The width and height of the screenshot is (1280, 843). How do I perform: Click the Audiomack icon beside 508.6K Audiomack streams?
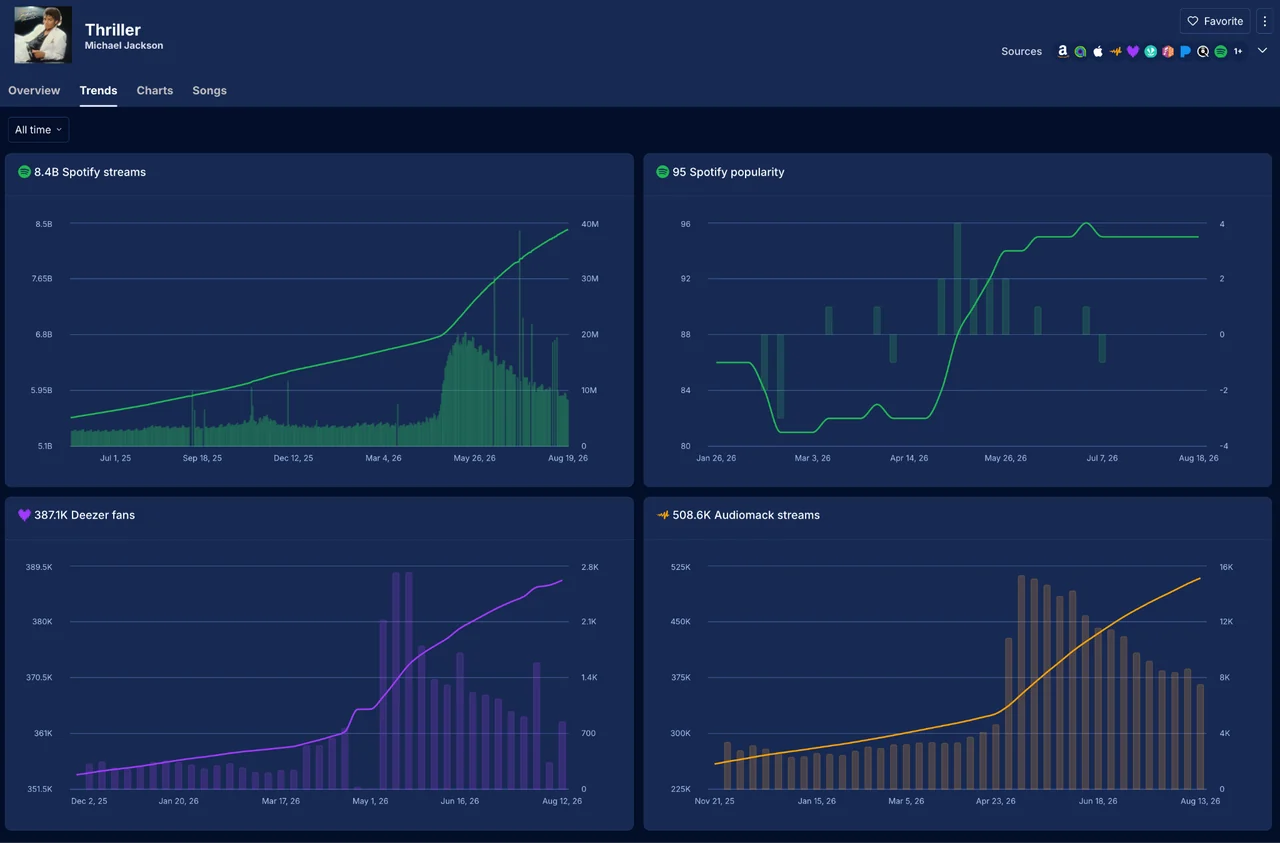(x=662, y=515)
